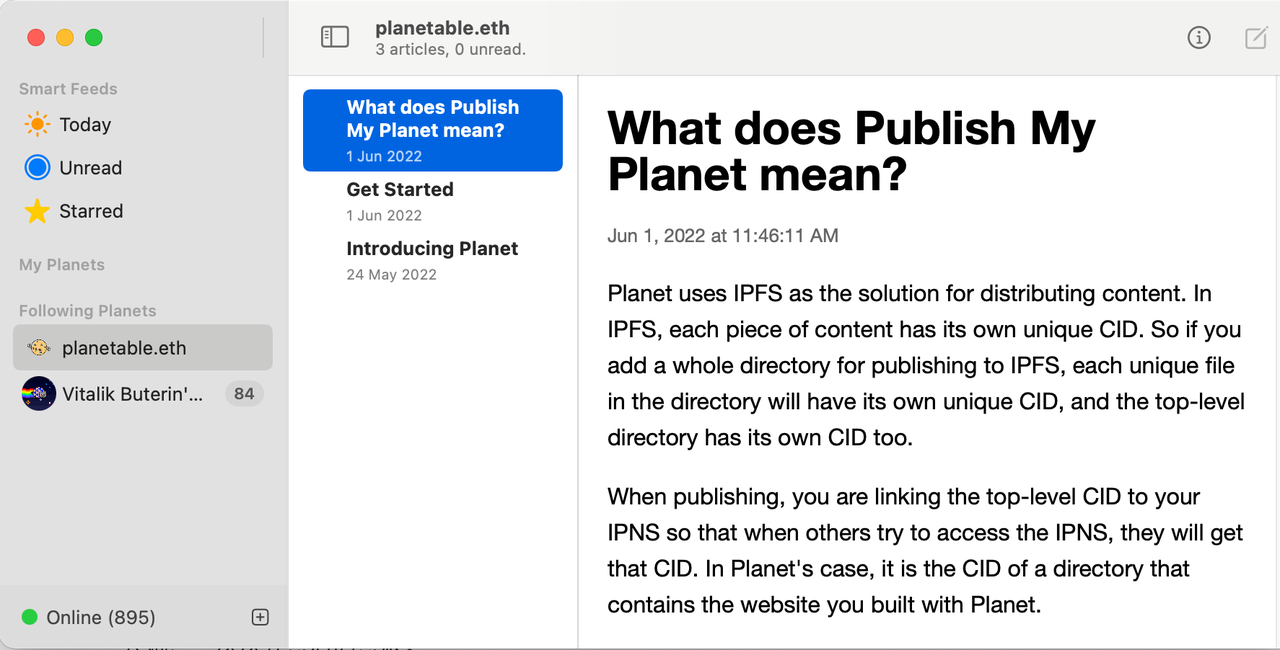
Task: Click the plus icon to add planet
Action: pyautogui.click(x=260, y=617)
